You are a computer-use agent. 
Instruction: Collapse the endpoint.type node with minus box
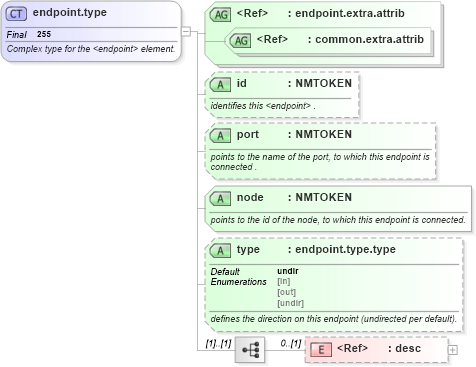point(186,32)
